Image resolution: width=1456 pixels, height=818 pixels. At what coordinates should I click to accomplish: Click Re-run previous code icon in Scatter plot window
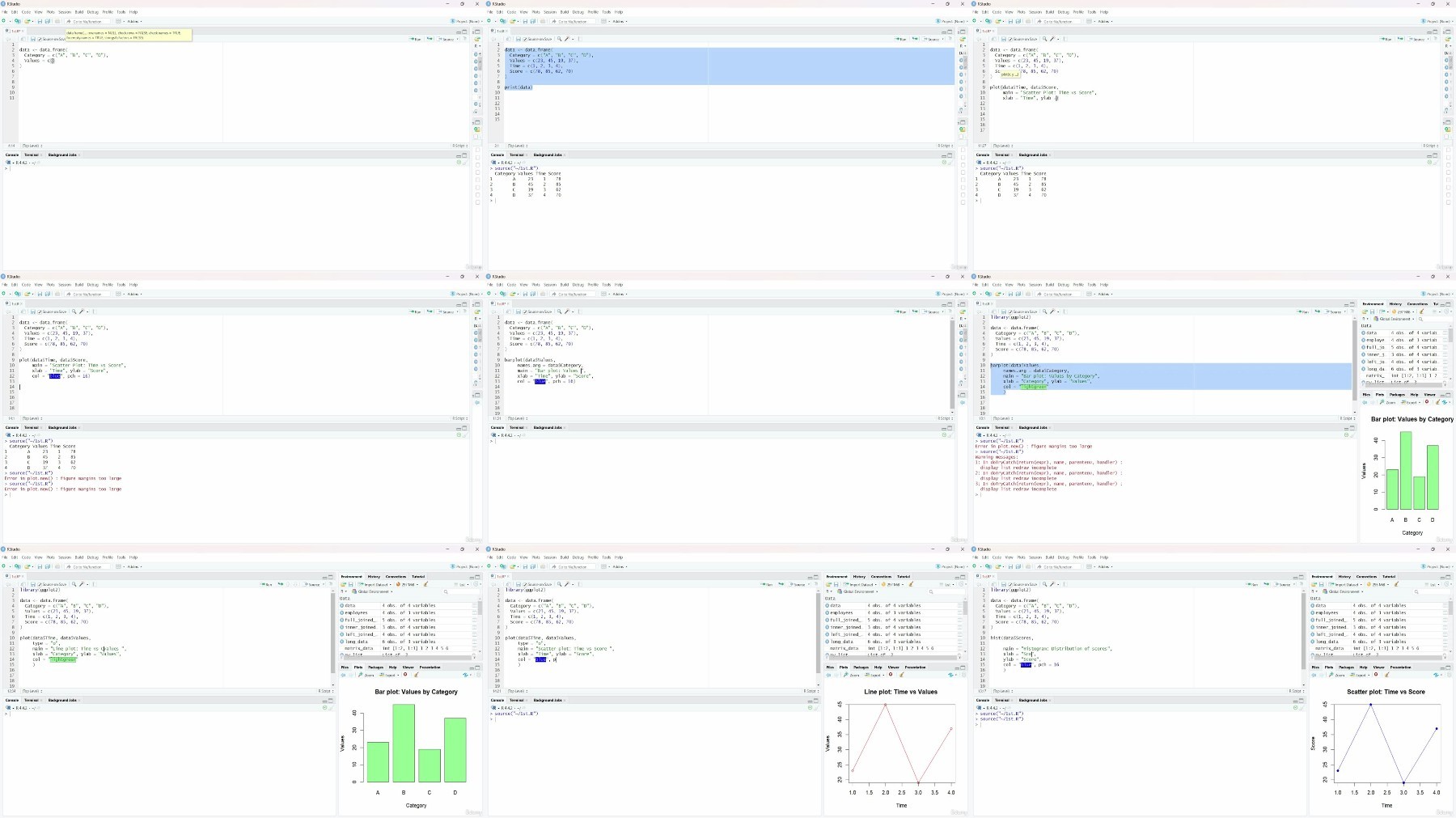pyautogui.click(x=1267, y=584)
